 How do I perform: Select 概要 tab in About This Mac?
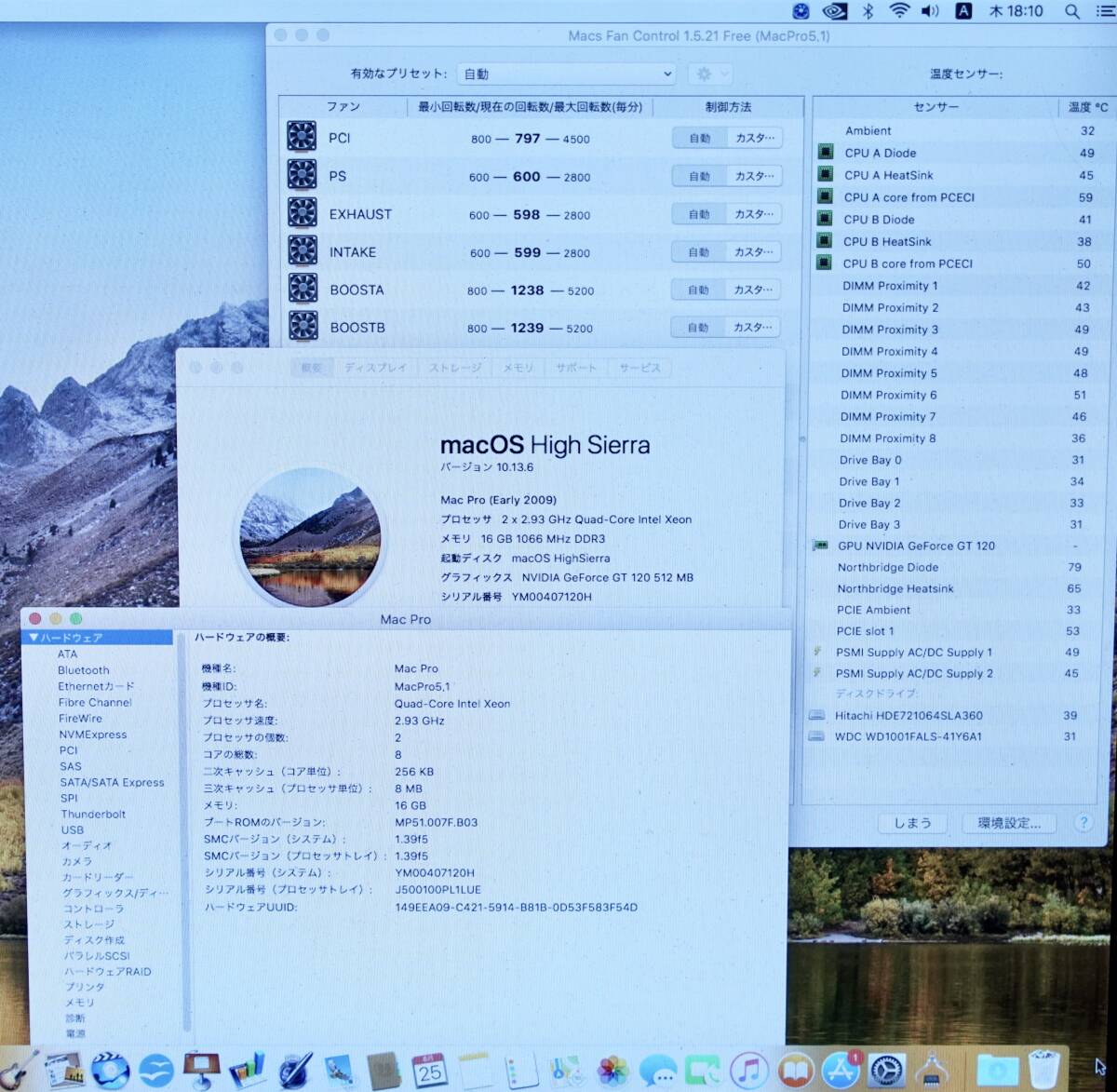click(311, 368)
